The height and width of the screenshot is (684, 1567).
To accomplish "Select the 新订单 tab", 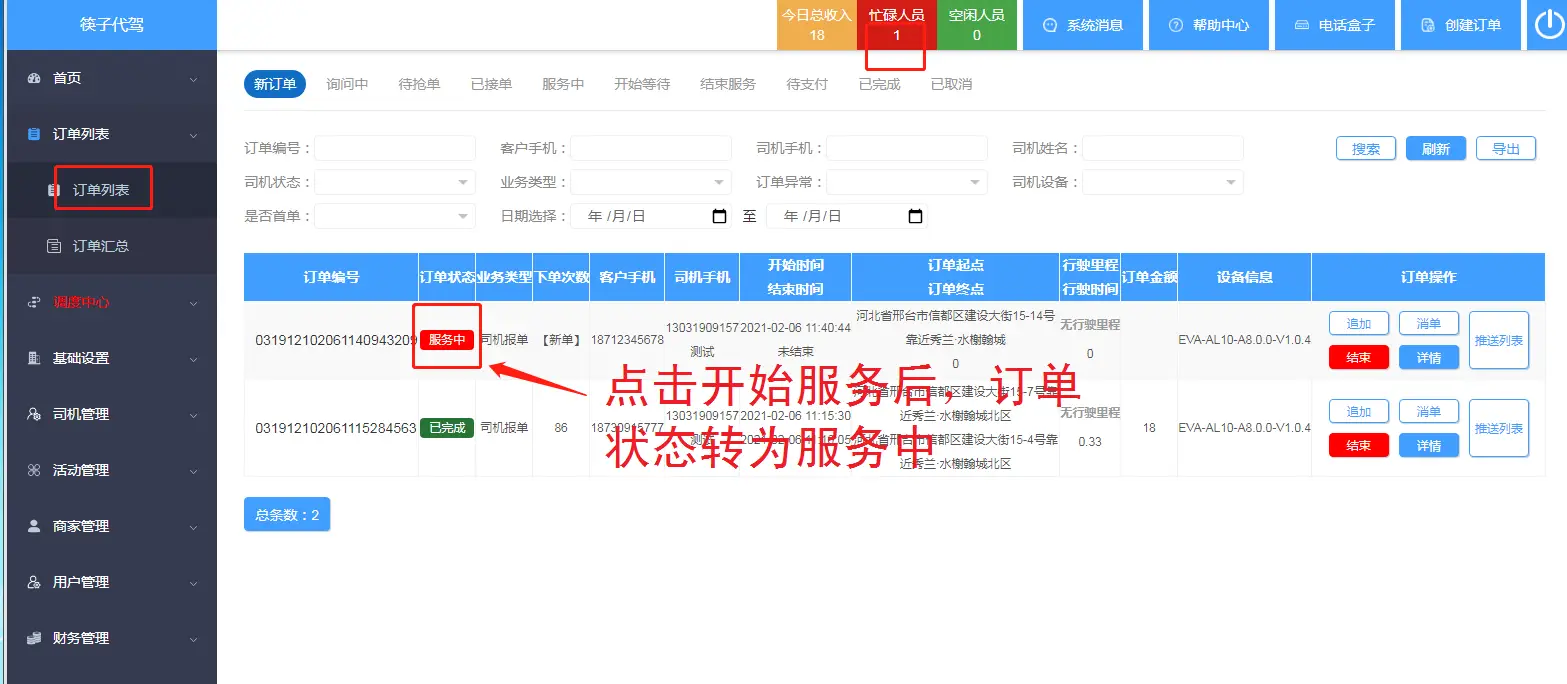I will [x=275, y=84].
